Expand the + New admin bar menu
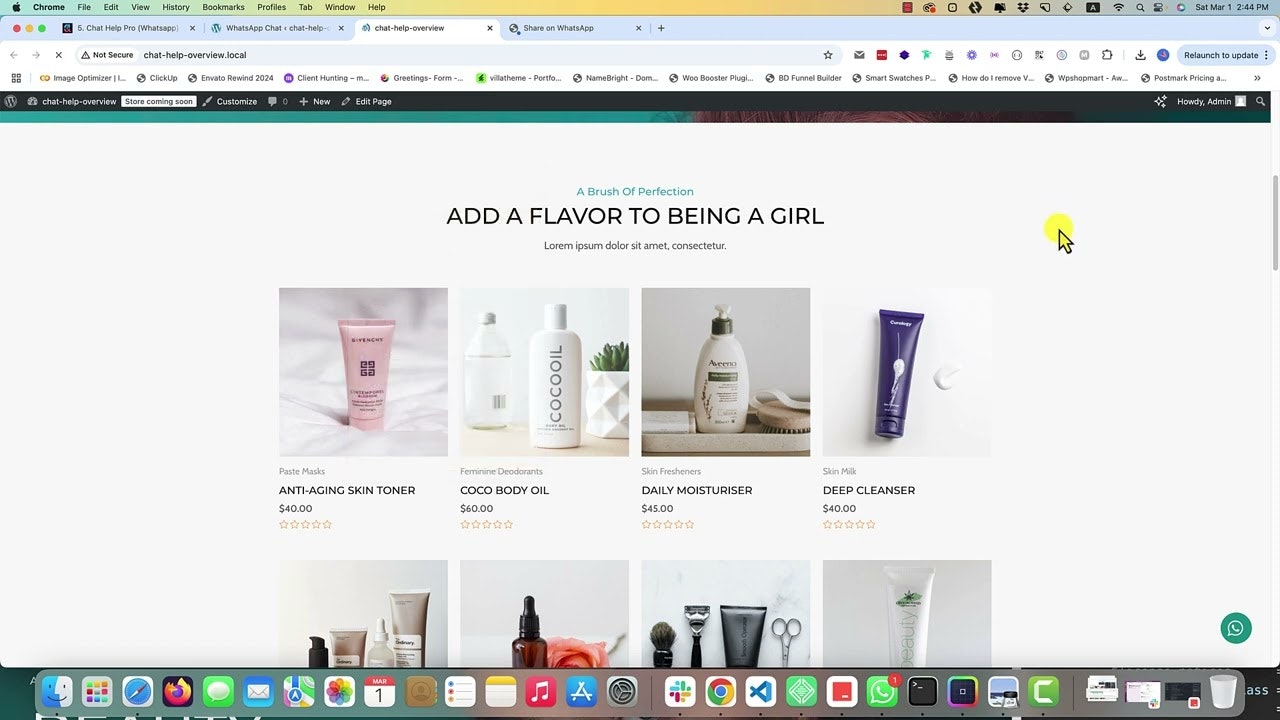 point(314,101)
